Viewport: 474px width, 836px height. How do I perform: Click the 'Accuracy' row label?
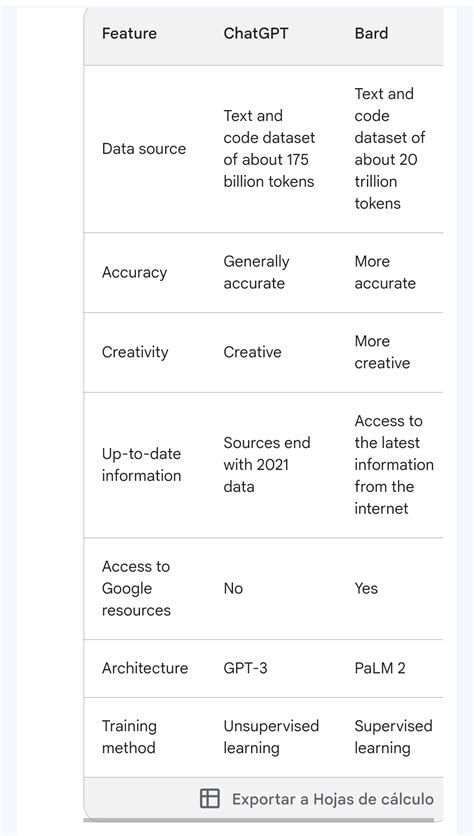click(134, 272)
